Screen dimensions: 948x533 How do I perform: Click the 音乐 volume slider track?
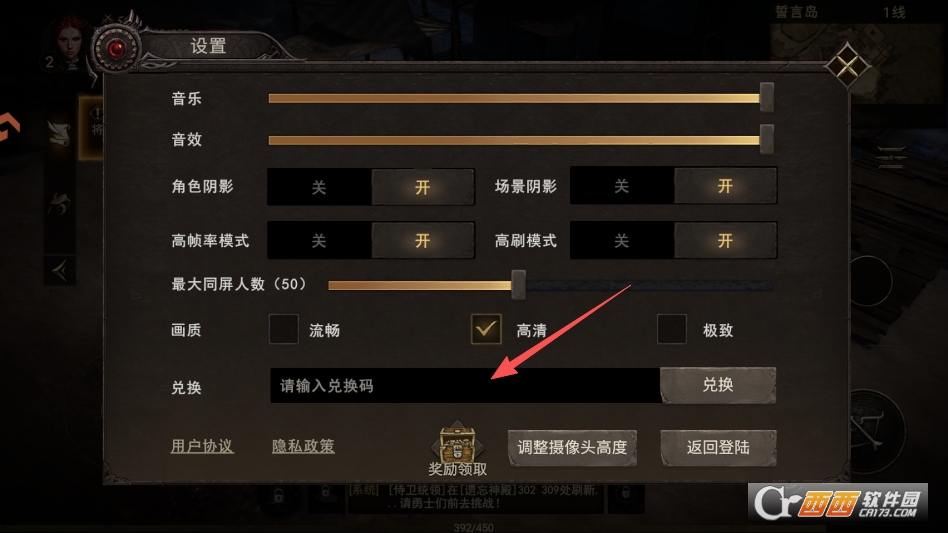pyautogui.click(x=514, y=98)
